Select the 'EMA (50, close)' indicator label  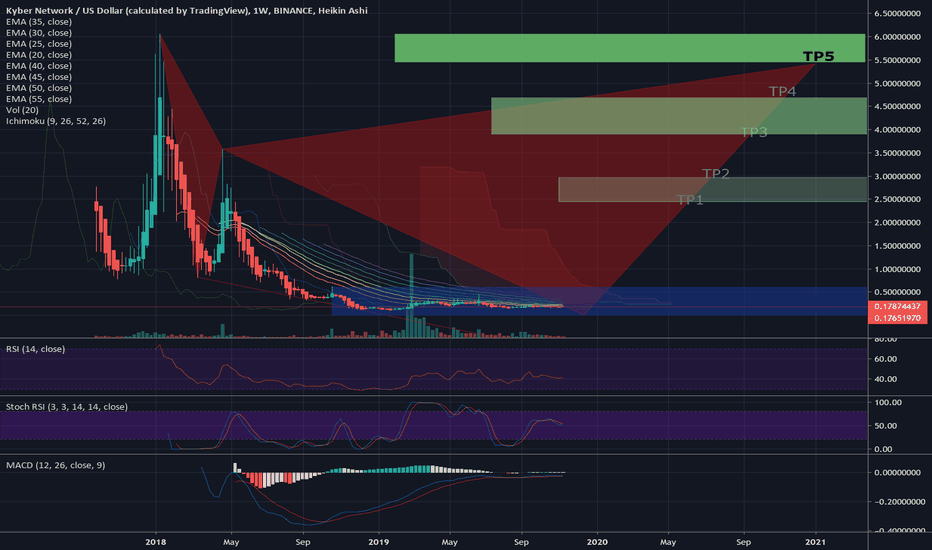(39, 88)
